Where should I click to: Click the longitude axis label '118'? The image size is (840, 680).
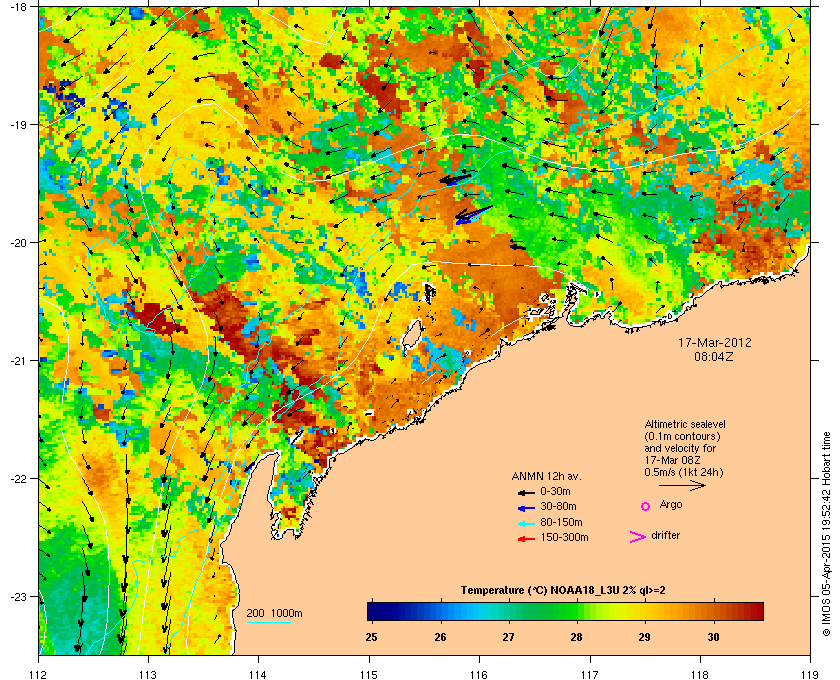pyautogui.click(x=700, y=674)
